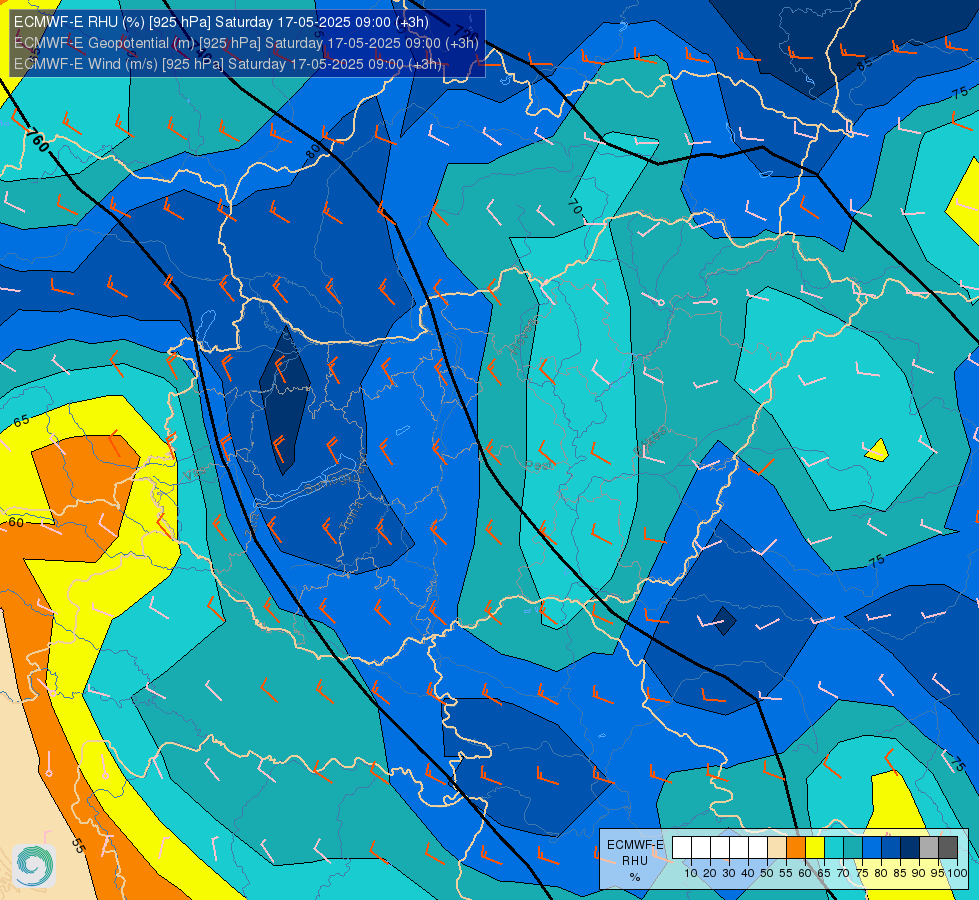The width and height of the screenshot is (979, 900).
Task: Click the 55 contour label on map
Action: tap(77, 846)
